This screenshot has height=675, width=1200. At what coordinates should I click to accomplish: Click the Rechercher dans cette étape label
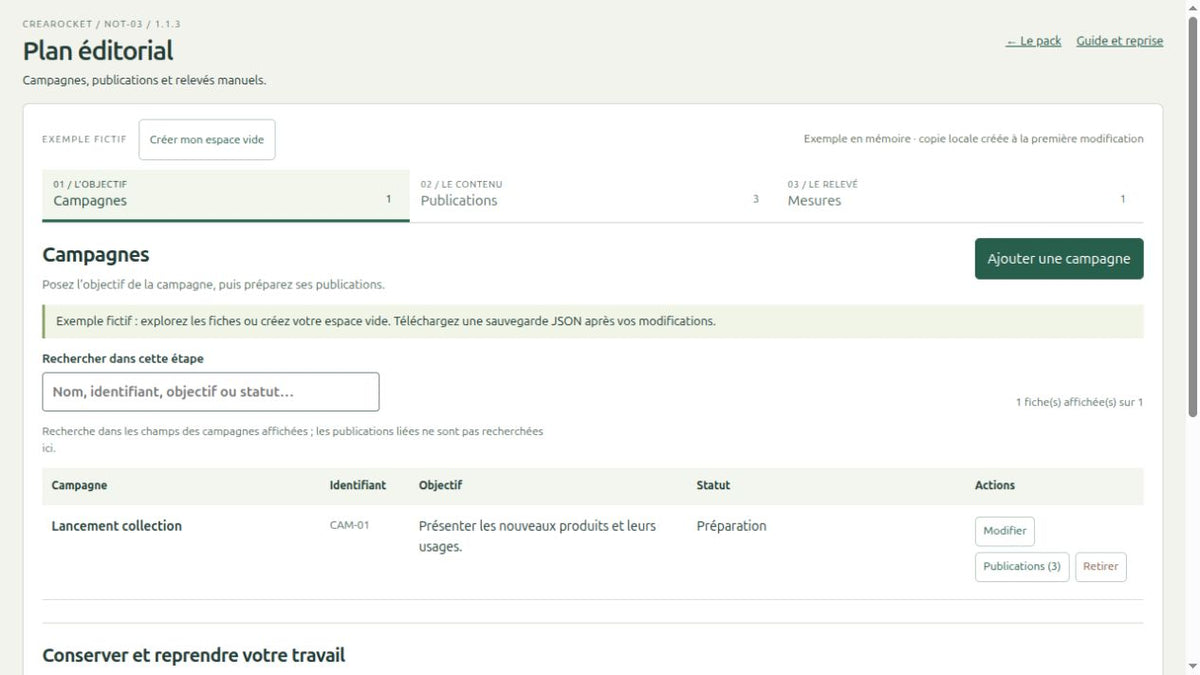pyautogui.click(x=123, y=358)
